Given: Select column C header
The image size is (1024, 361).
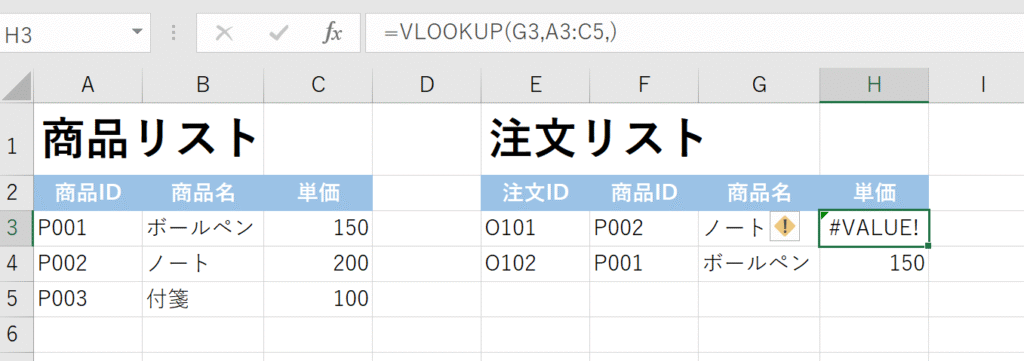Looking at the screenshot, I should (x=318, y=86).
